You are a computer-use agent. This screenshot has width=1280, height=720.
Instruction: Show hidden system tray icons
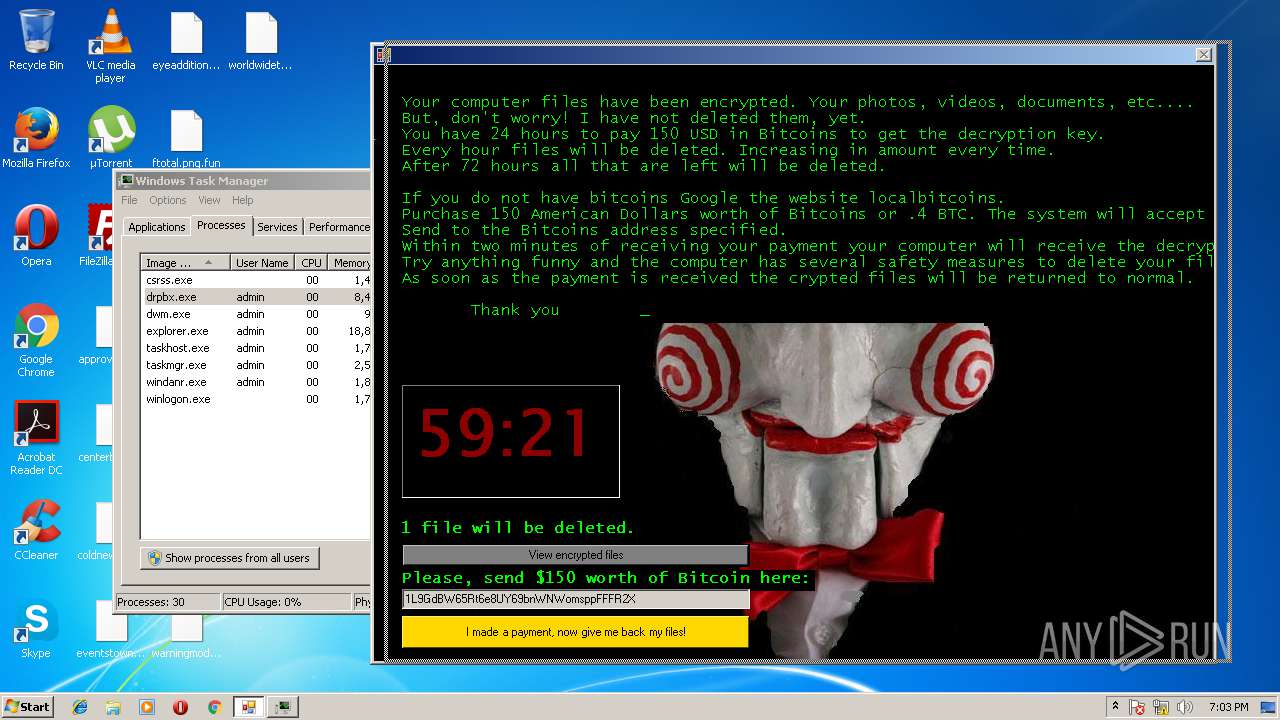click(1116, 707)
